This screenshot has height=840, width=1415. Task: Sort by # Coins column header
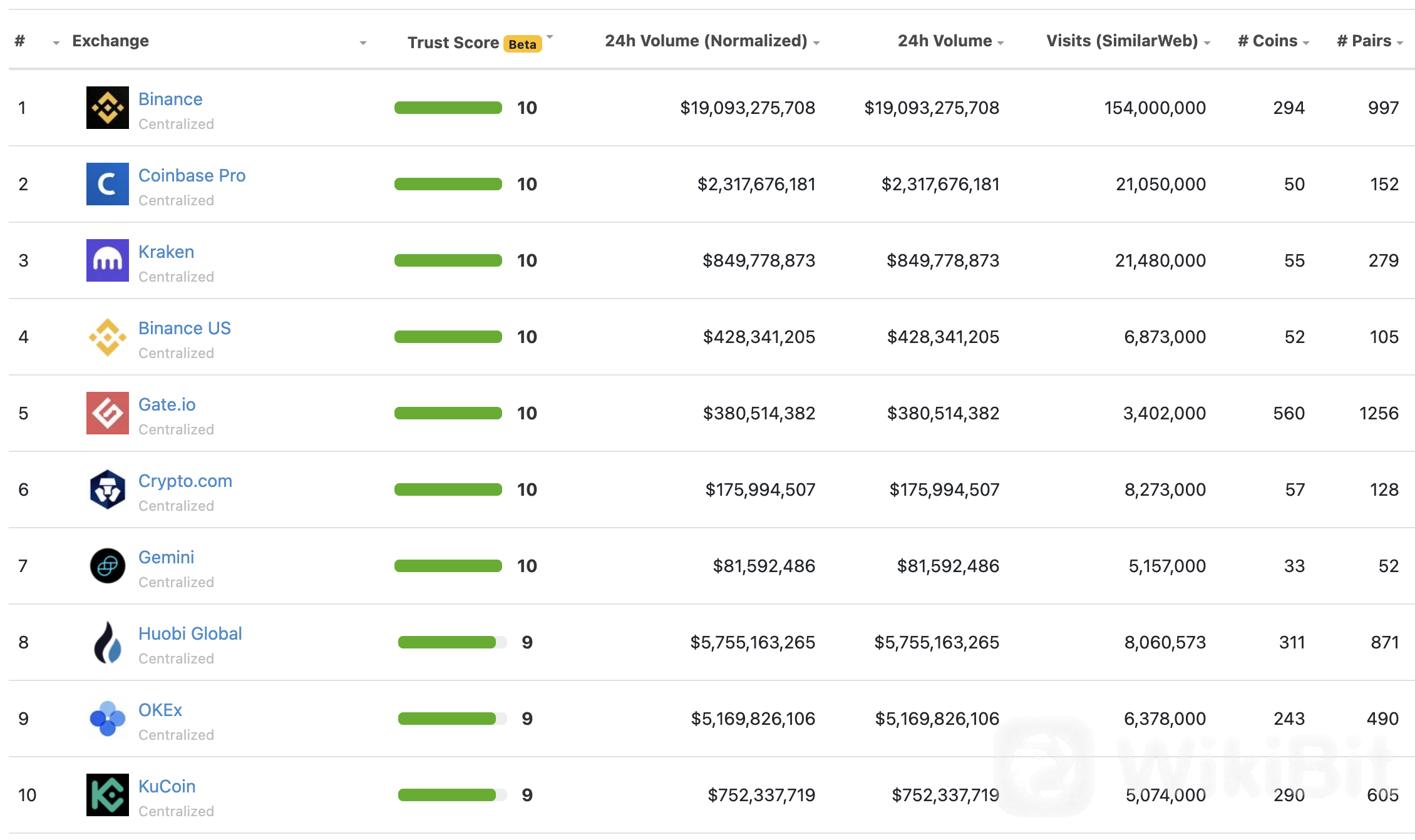pos(1273,41)
